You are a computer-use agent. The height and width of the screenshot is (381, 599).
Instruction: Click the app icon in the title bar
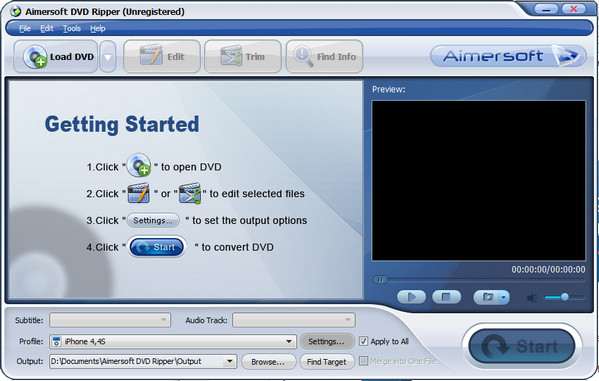pos(15,11)
